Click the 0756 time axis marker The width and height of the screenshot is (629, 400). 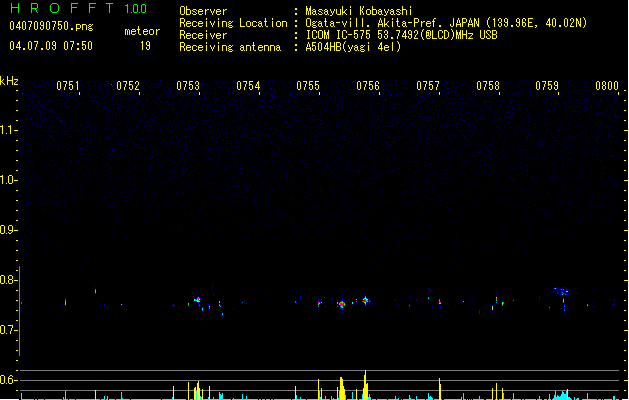(x=368, y=85)
